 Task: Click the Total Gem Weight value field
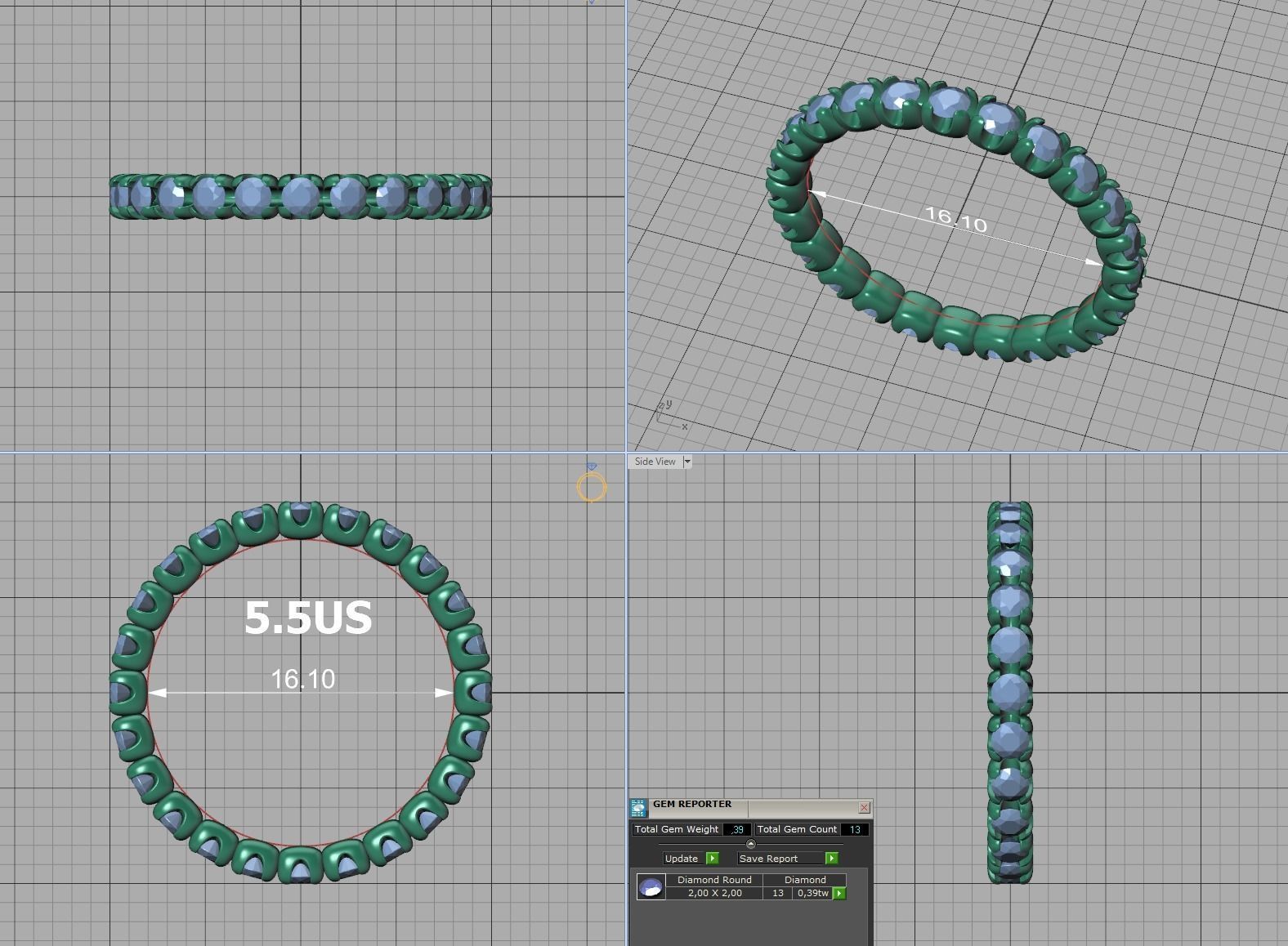point(736,829)
